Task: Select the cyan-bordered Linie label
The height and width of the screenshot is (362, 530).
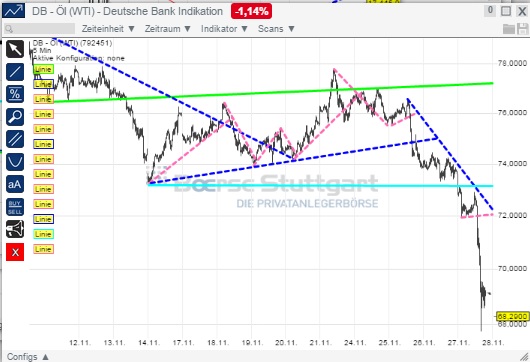Action: (x=43, y=234)
